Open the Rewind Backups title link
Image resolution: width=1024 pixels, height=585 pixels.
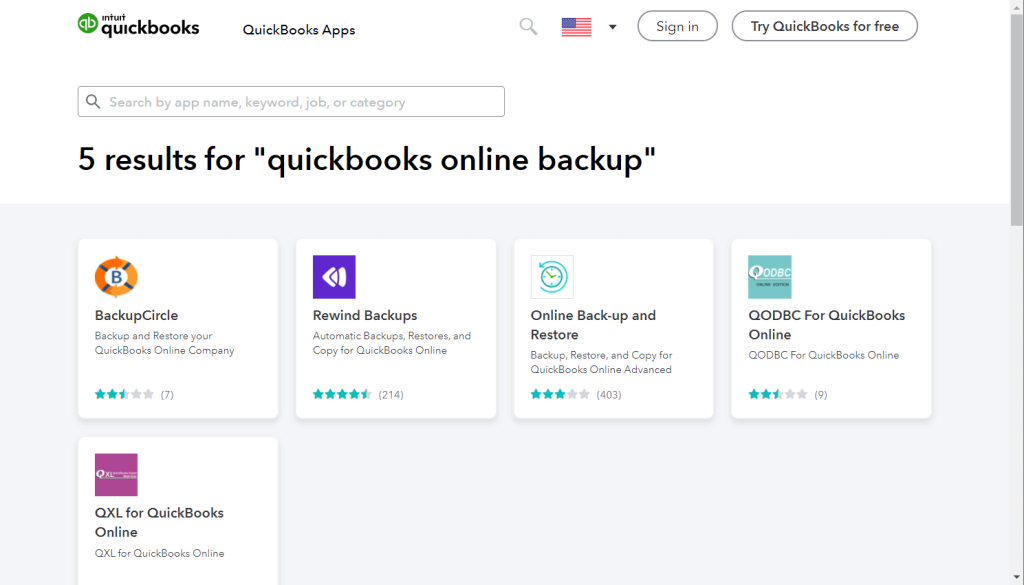click(365, 315)
